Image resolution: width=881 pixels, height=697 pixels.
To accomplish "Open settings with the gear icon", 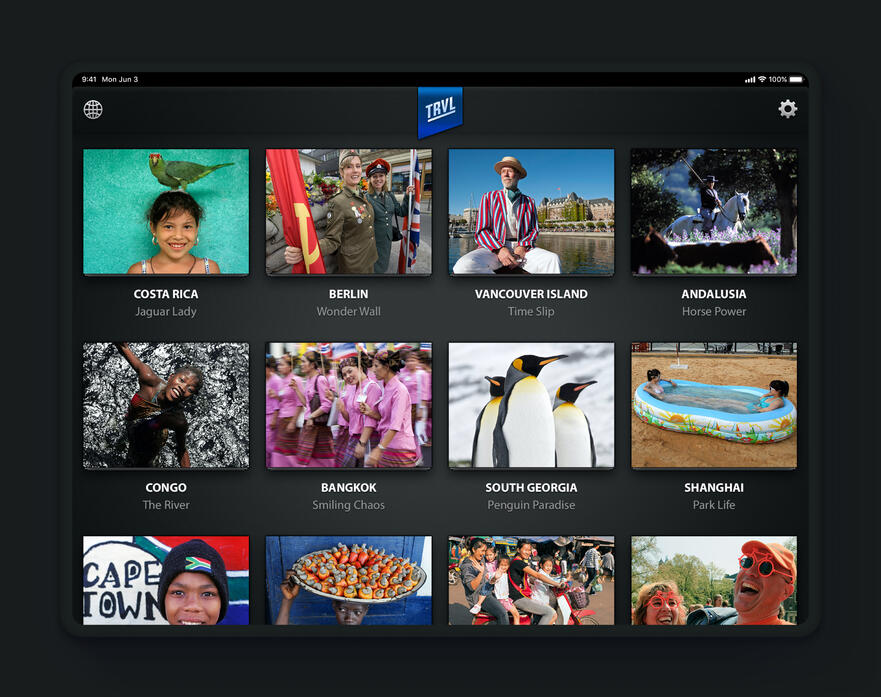I will (x=788, y=110).
